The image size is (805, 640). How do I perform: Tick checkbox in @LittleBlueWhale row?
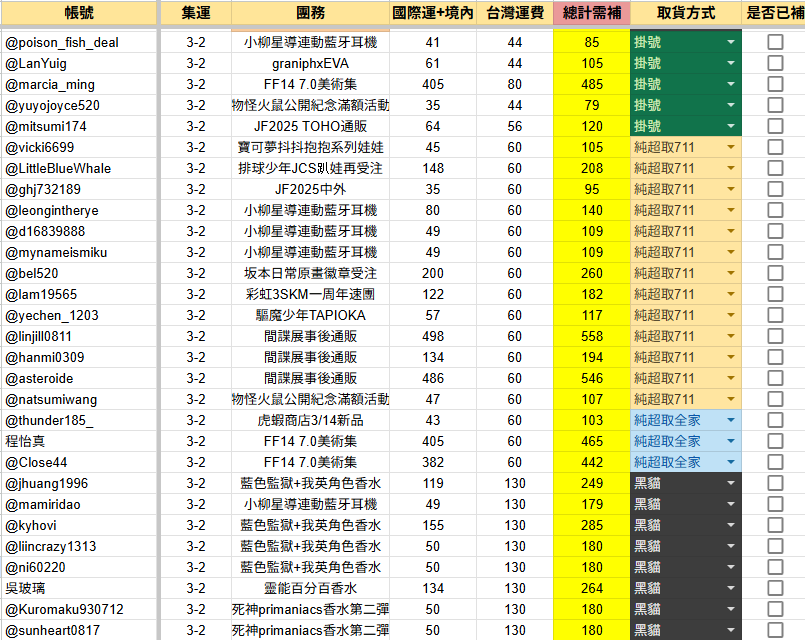tap(775, 168)
